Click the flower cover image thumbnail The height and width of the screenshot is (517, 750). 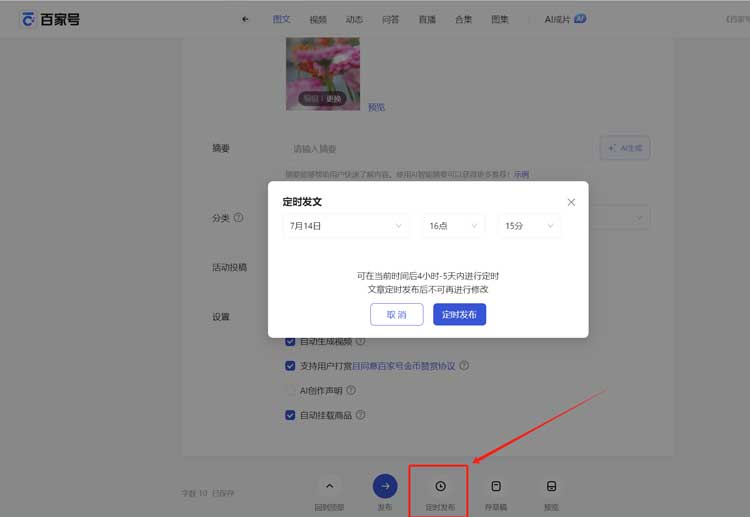323,74
